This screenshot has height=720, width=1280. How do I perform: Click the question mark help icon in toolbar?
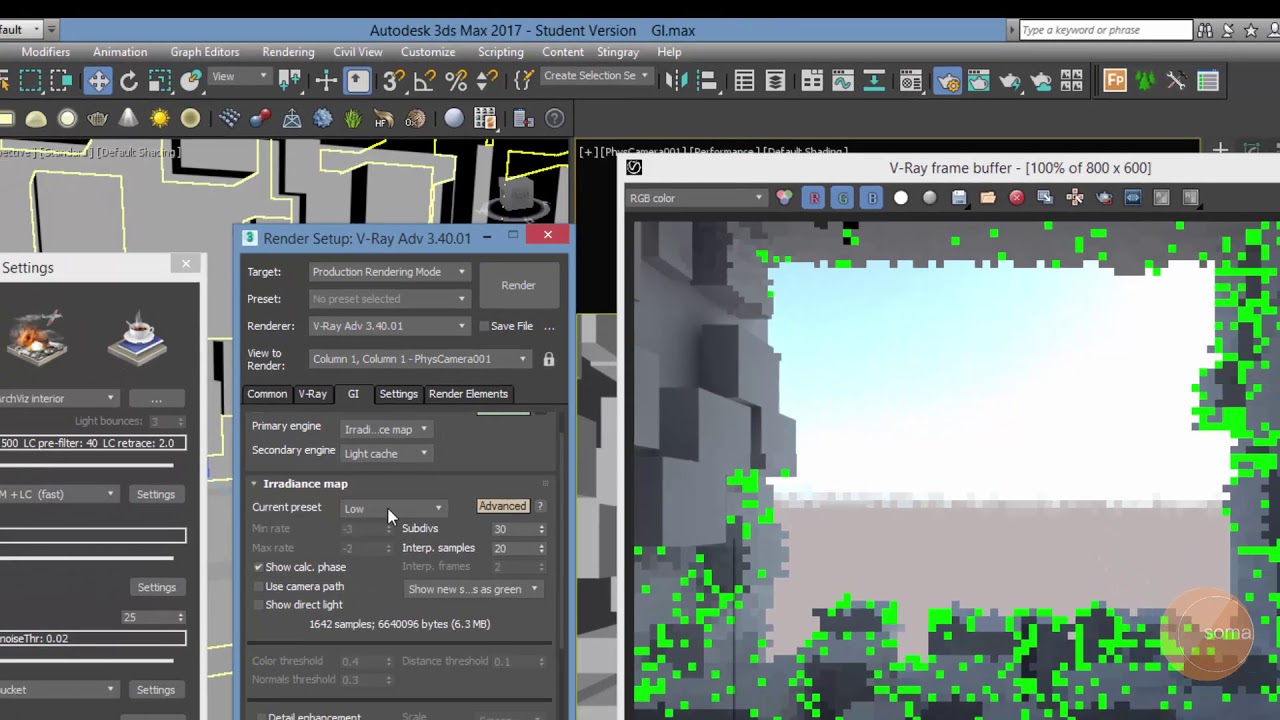click(x=557, y=119)
